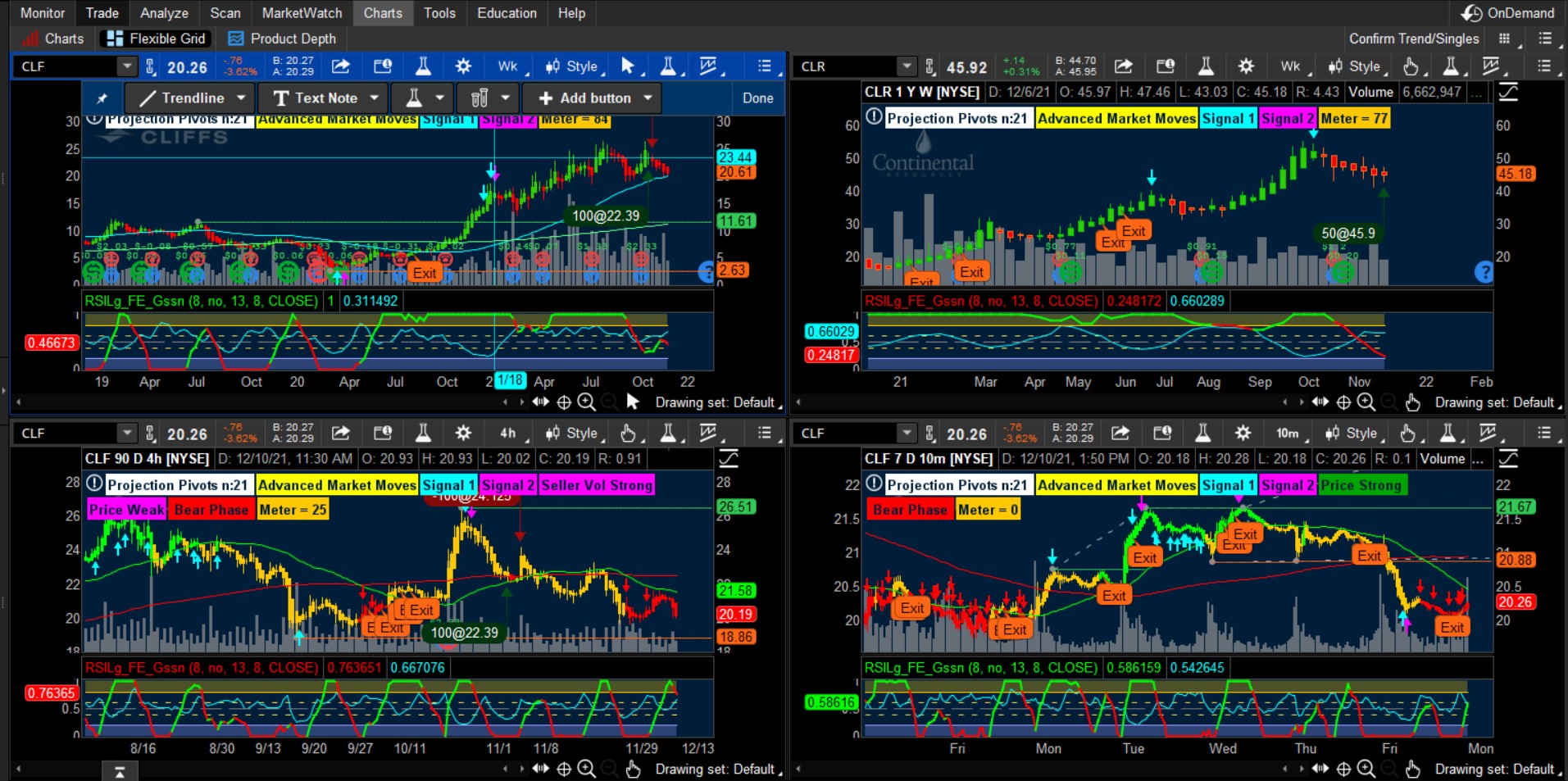
Task: Click the Meter = 77 label on CLR chart
Action: (x=1354, y=118)
